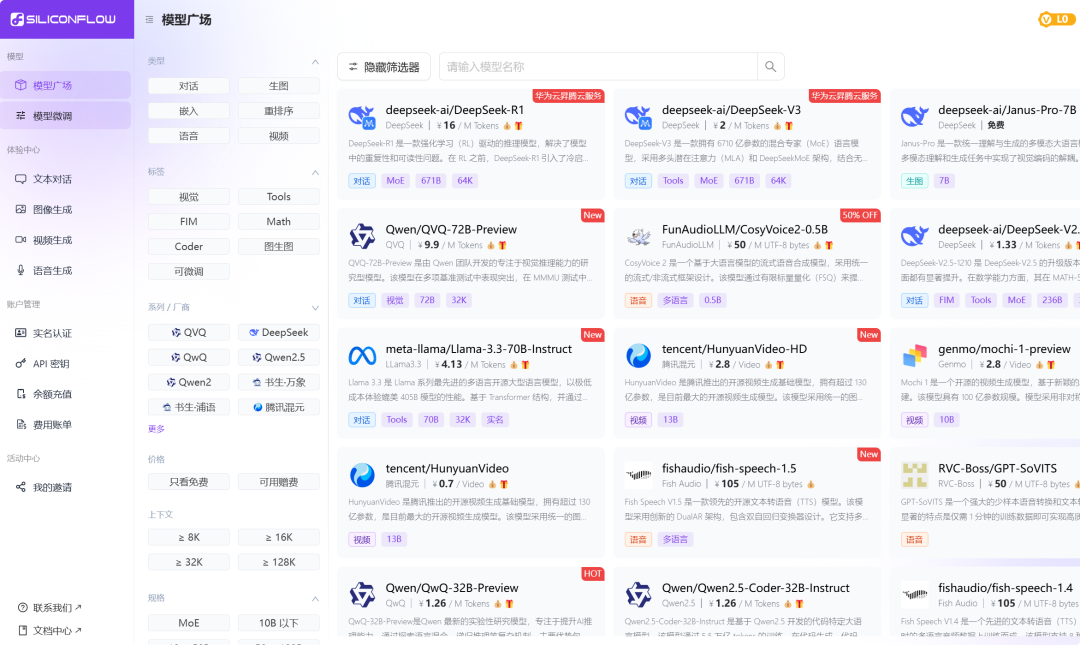
Task: Toggle the ≥ 32K context filter
Action: pyautogui.click(x=189, y=562)
